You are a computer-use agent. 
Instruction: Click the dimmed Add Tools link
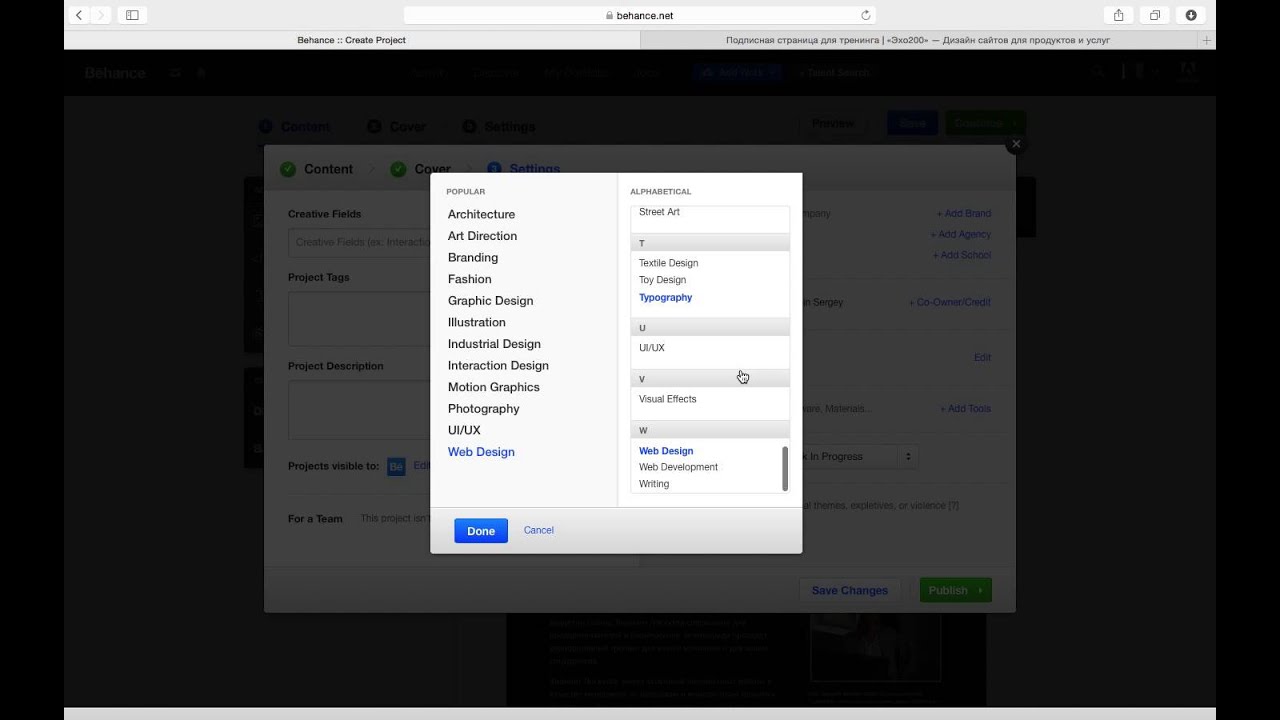click(965, 408)
